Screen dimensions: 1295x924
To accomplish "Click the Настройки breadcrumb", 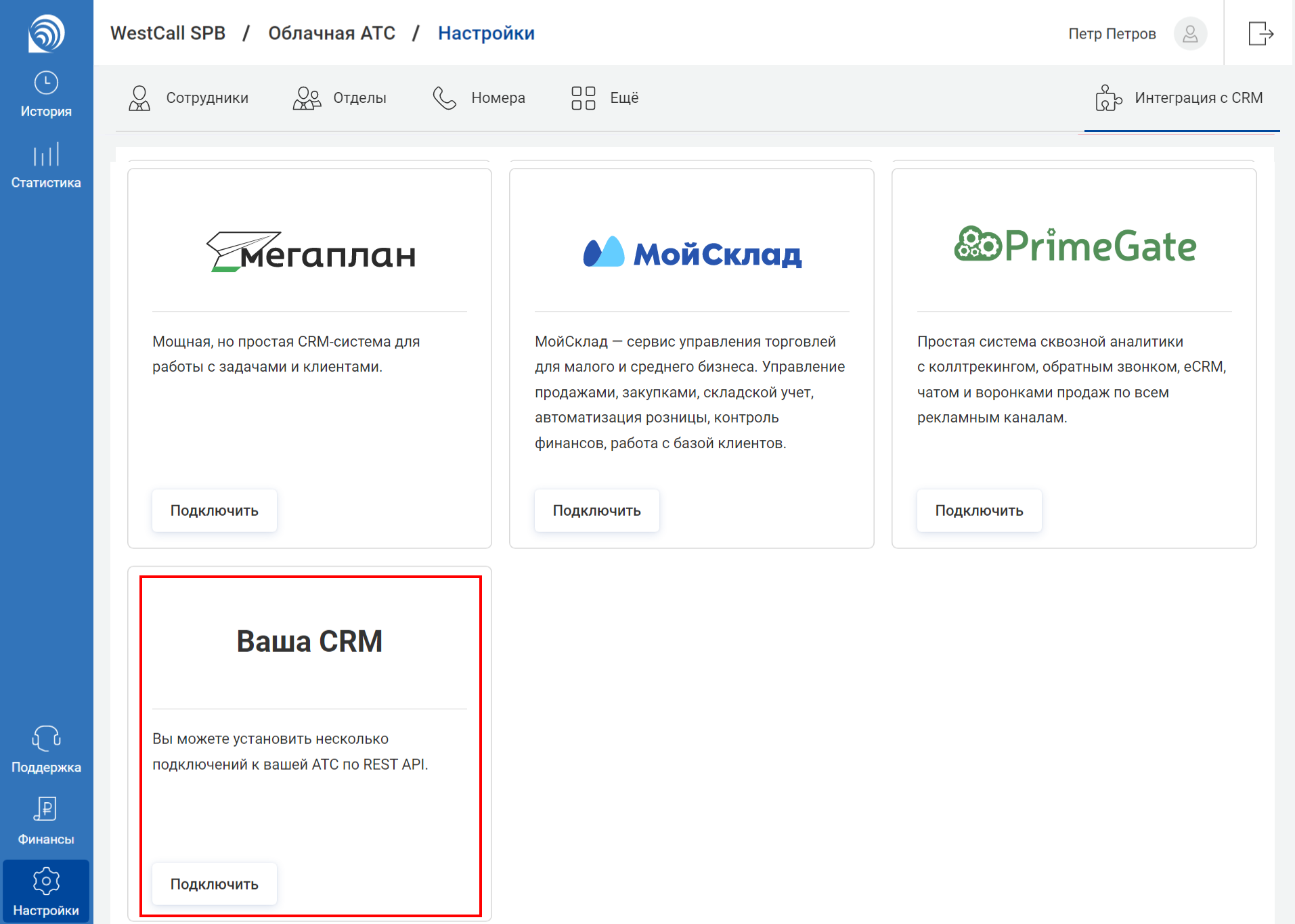I will 486,33.
